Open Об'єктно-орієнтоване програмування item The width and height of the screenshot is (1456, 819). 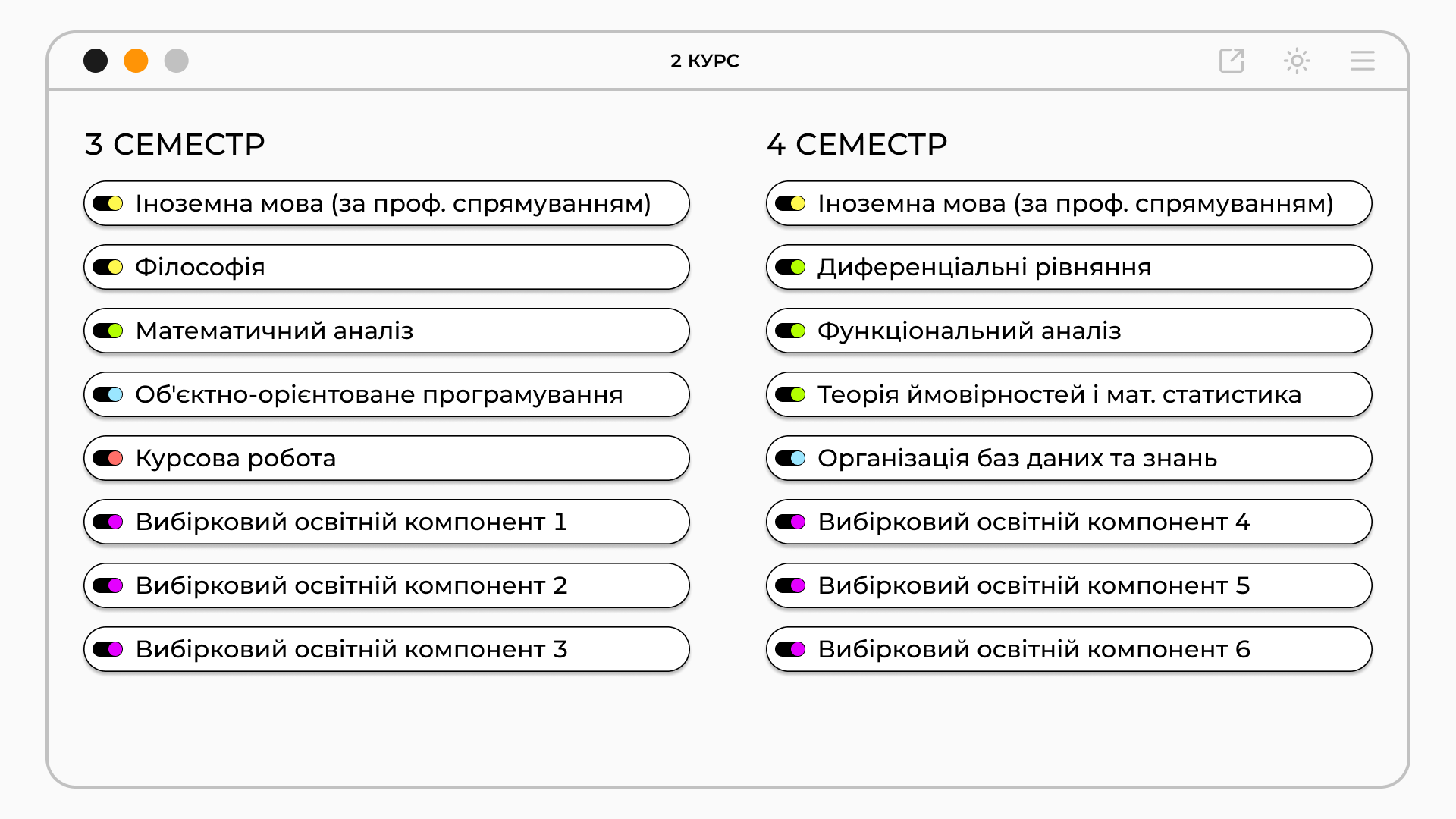(x=387, y=394)
